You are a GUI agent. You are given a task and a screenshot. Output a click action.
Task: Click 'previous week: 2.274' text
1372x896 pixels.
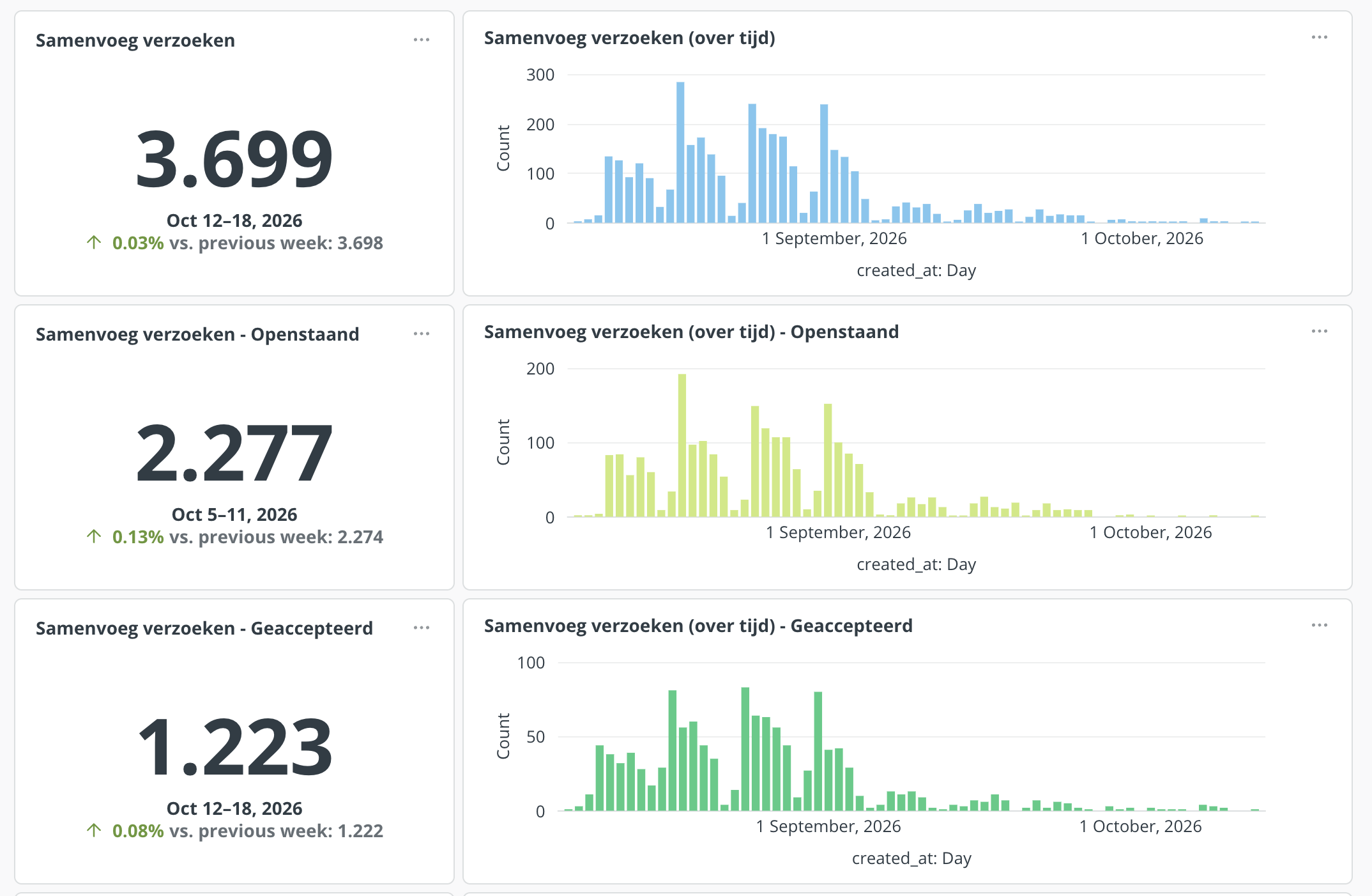[291, 537]
